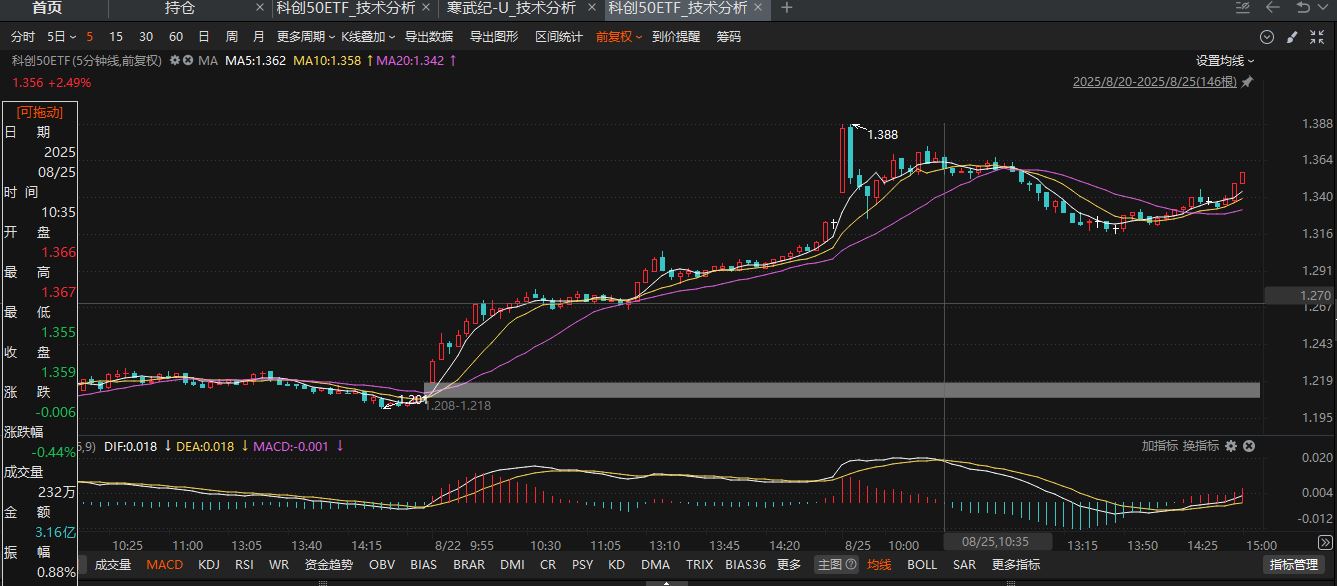Select the TRIX indicator
1337x586 pixels.
(699, 565)
